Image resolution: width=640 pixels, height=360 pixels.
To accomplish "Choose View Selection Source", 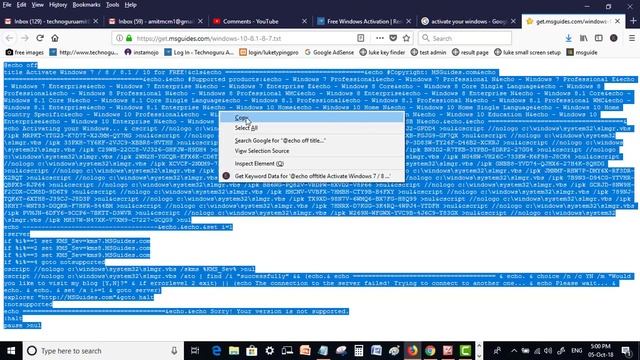I will (x=312, y=151).
